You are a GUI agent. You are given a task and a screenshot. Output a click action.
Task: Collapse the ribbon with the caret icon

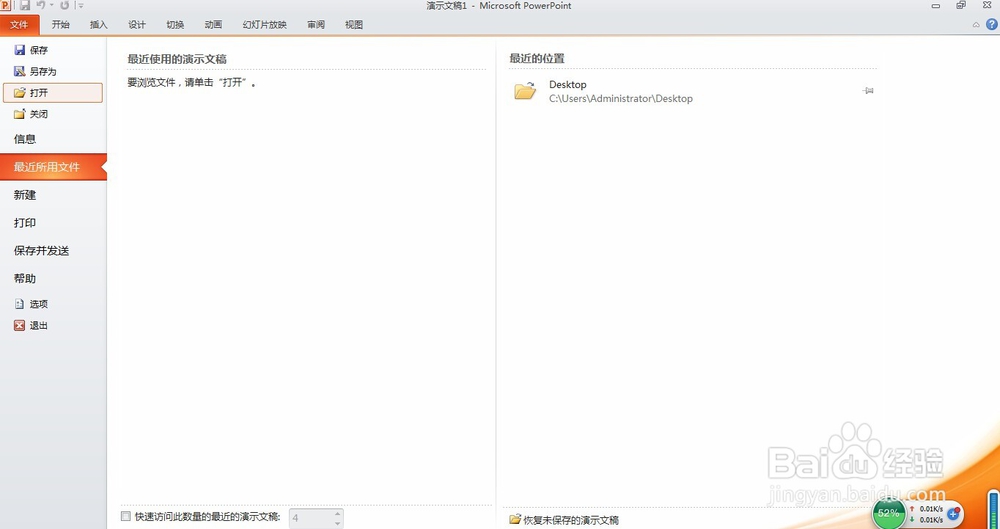click(976, 25)
